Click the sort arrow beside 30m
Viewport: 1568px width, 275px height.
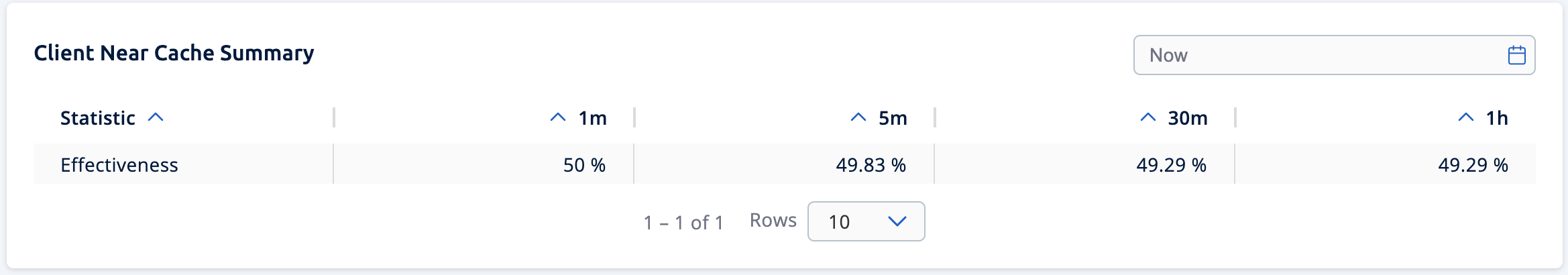1147,117
